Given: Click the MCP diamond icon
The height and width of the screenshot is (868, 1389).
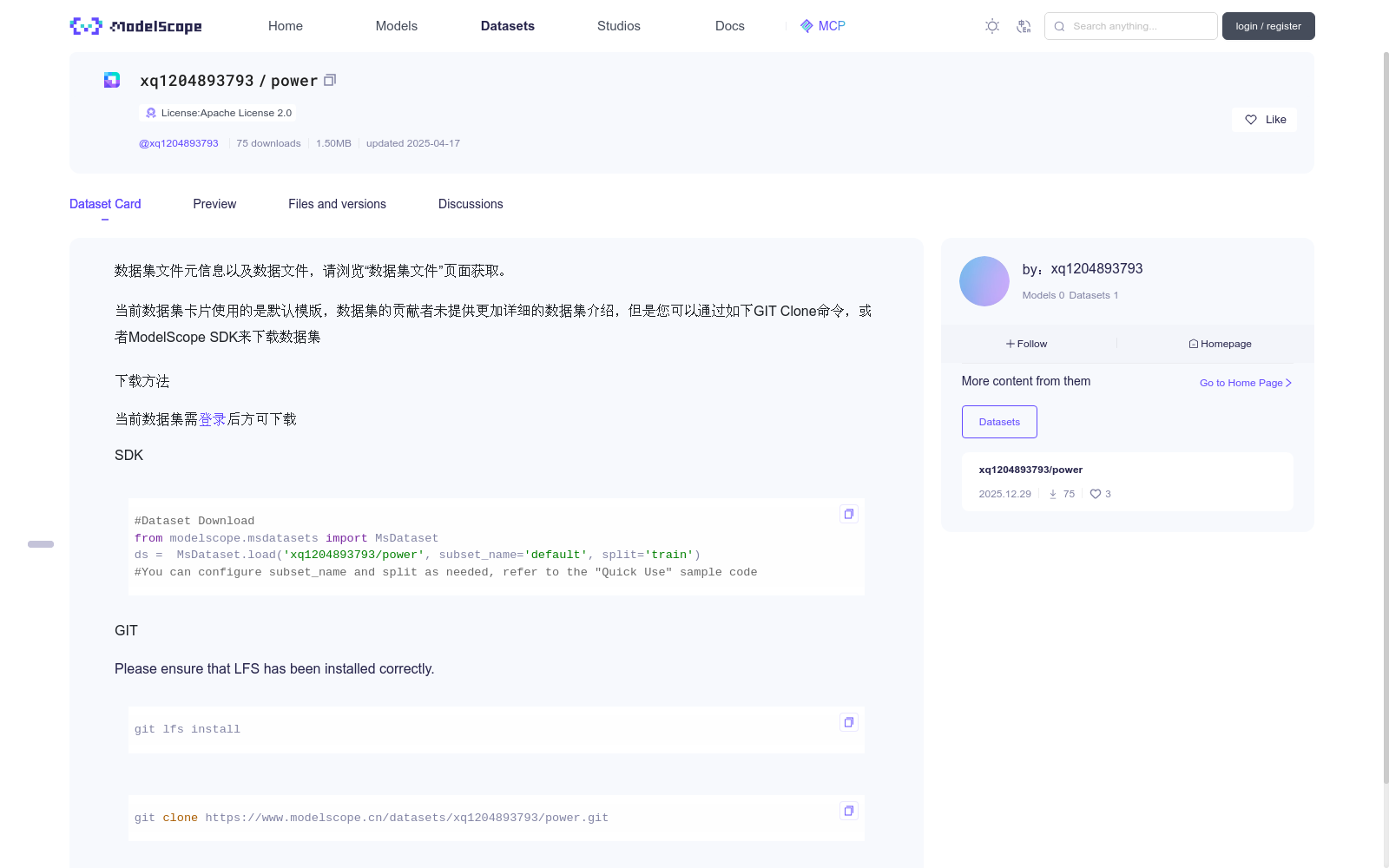Looking at the screenshot, I should coord(806,26).
